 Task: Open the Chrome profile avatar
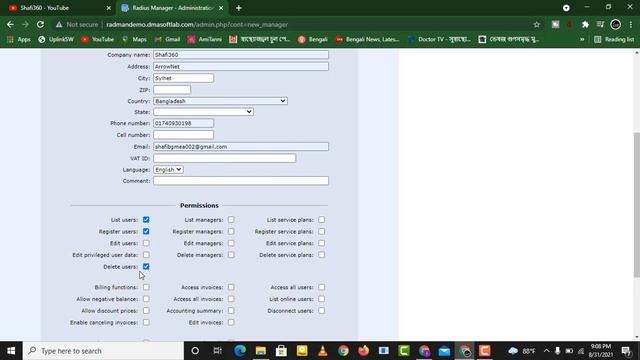[x=616, y=24]
